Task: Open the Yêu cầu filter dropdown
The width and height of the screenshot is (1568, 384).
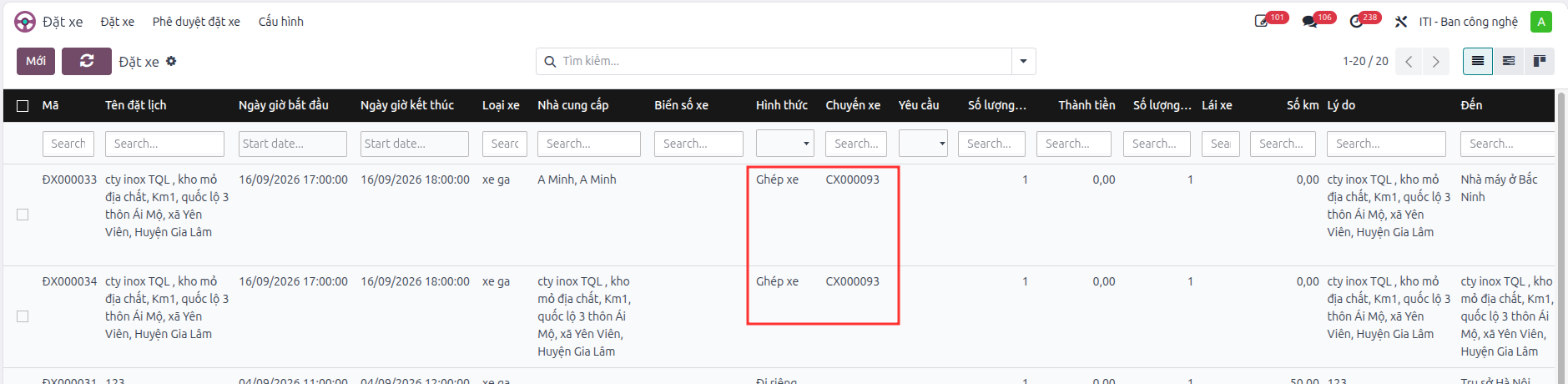Action: [x=923, y=144]
